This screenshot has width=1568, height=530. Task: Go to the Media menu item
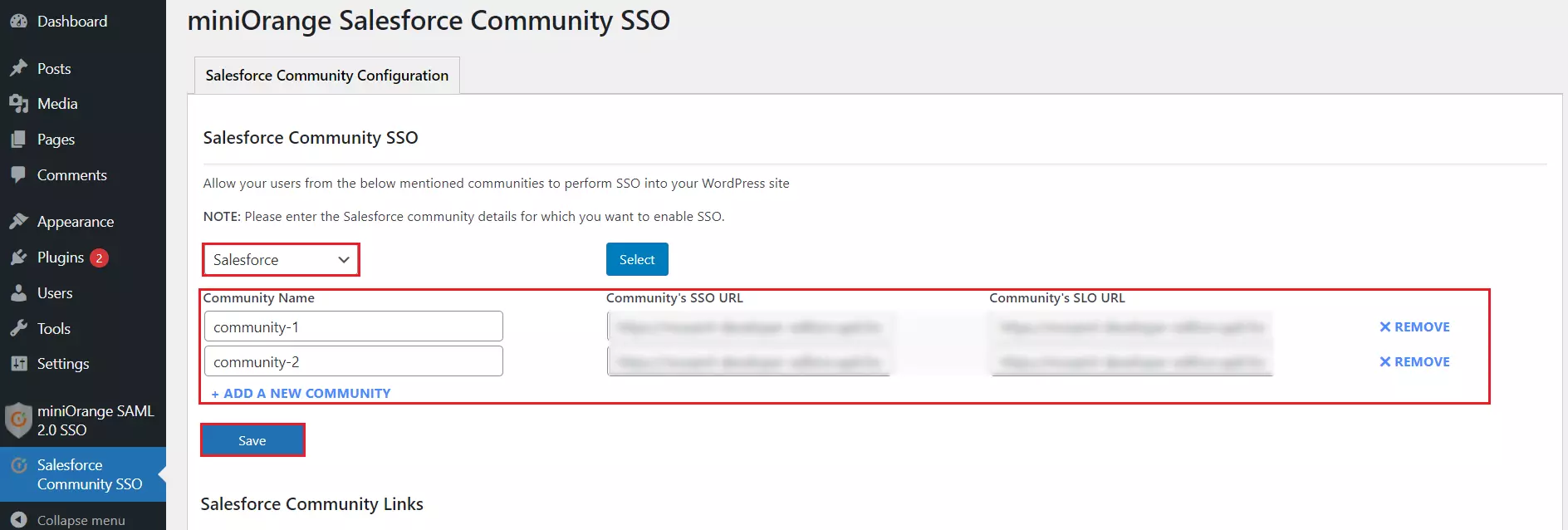click(83, 104)
